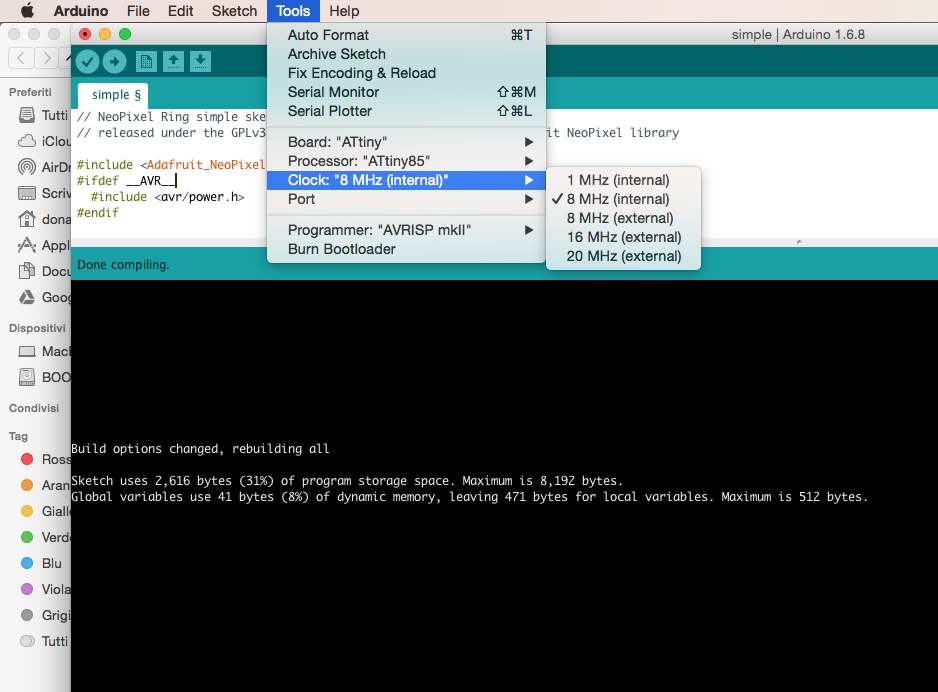Click the 'Build options changed, rebuilding all' console line

200,449
